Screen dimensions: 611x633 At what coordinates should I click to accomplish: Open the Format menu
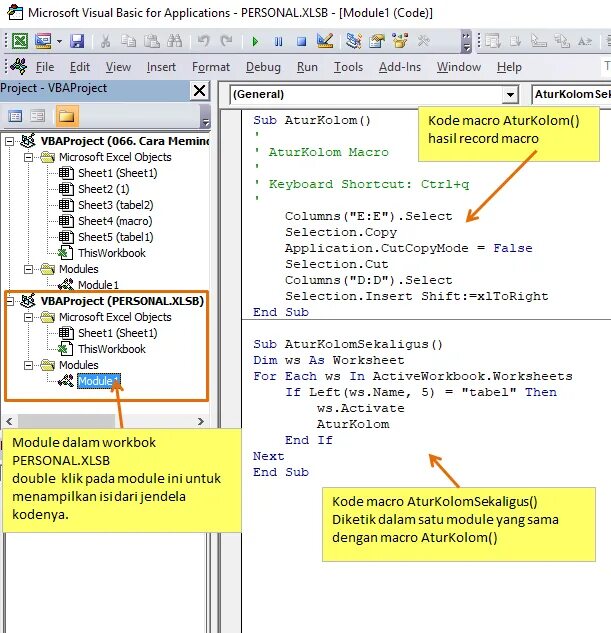point(211,67)
